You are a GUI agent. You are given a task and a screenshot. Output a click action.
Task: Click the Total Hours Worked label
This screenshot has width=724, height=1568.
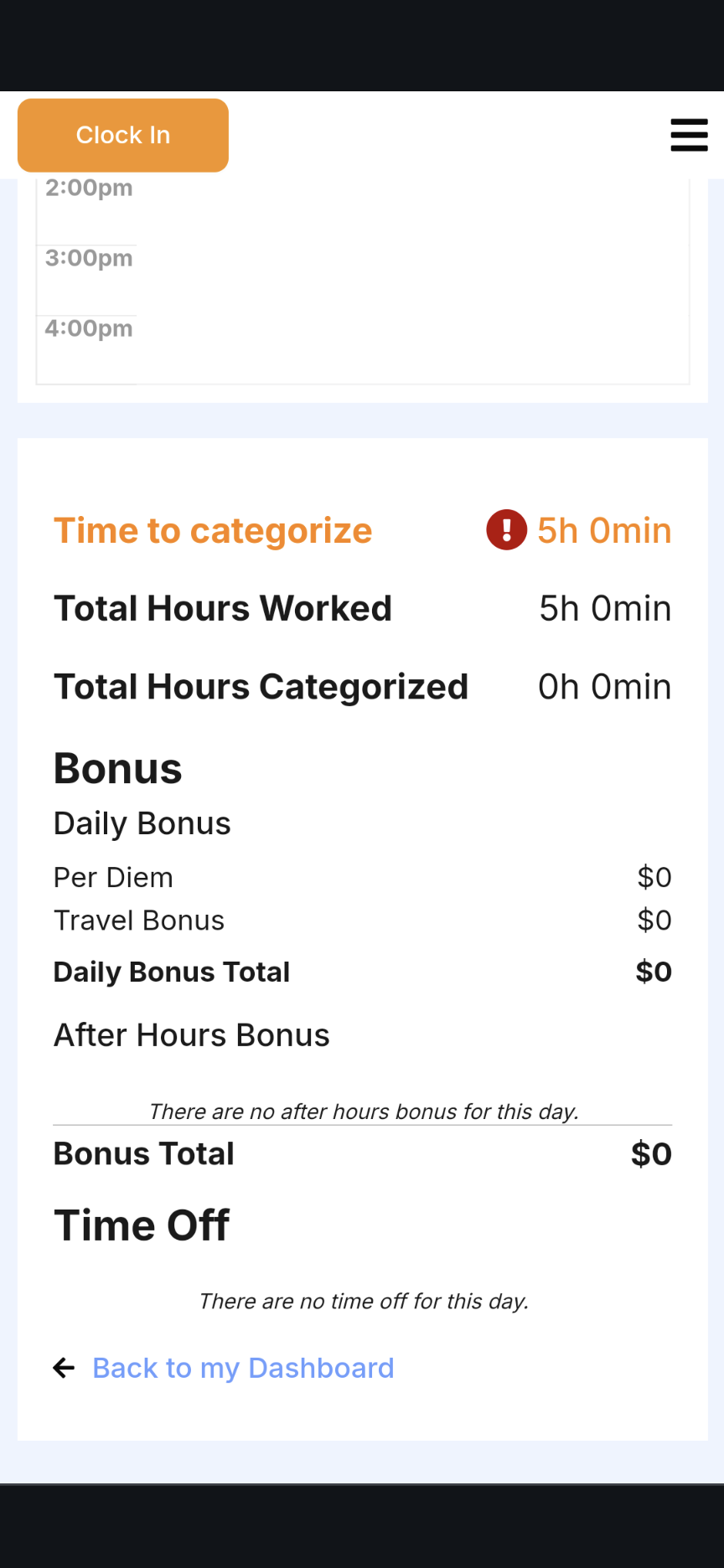tap(223, 609)
